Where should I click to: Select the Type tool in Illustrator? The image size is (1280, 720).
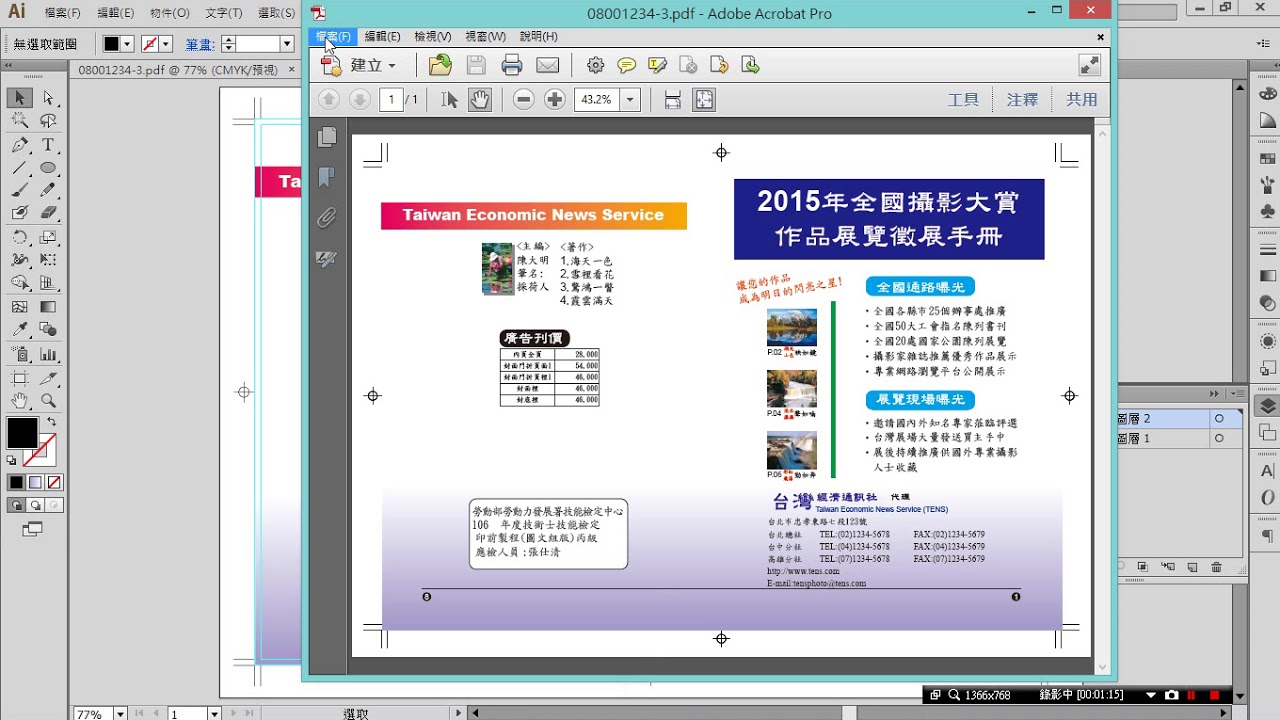(48, 145)
